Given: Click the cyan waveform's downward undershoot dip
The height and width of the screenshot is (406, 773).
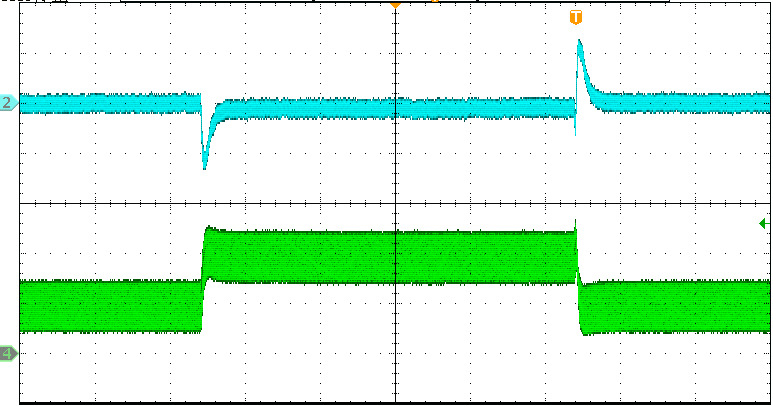Looking at the screenshot, I should pos(205,158).
